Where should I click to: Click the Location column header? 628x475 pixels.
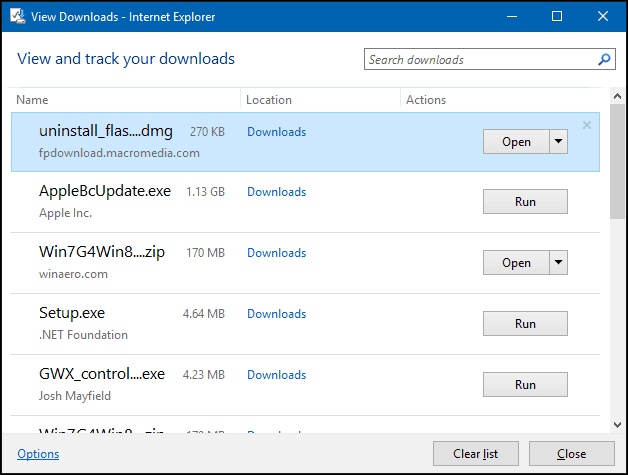269,100
